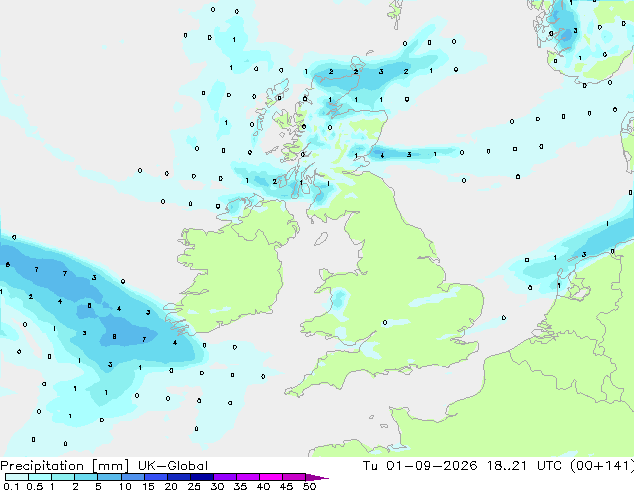Click the 'Precipitation [mm]' title text
The height and width of the screenshot is (490, 634).
[x=65, y=466]
